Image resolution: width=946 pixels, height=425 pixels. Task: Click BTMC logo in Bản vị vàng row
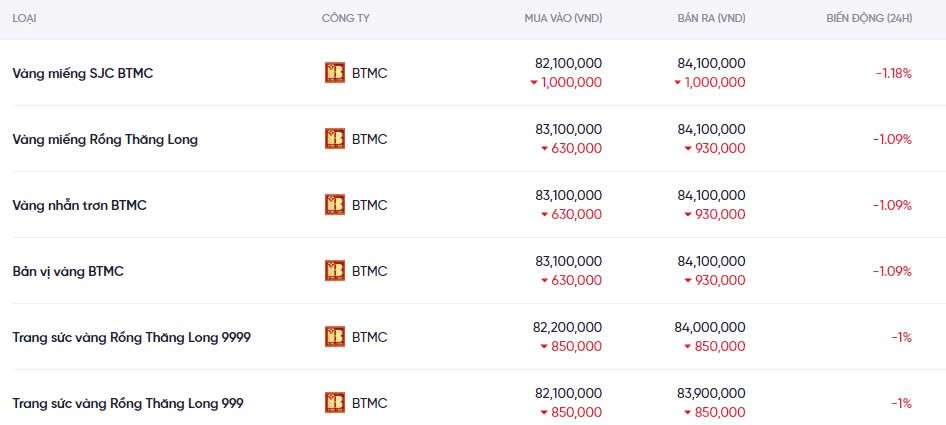pyautogui.click(x=335, y=271)
